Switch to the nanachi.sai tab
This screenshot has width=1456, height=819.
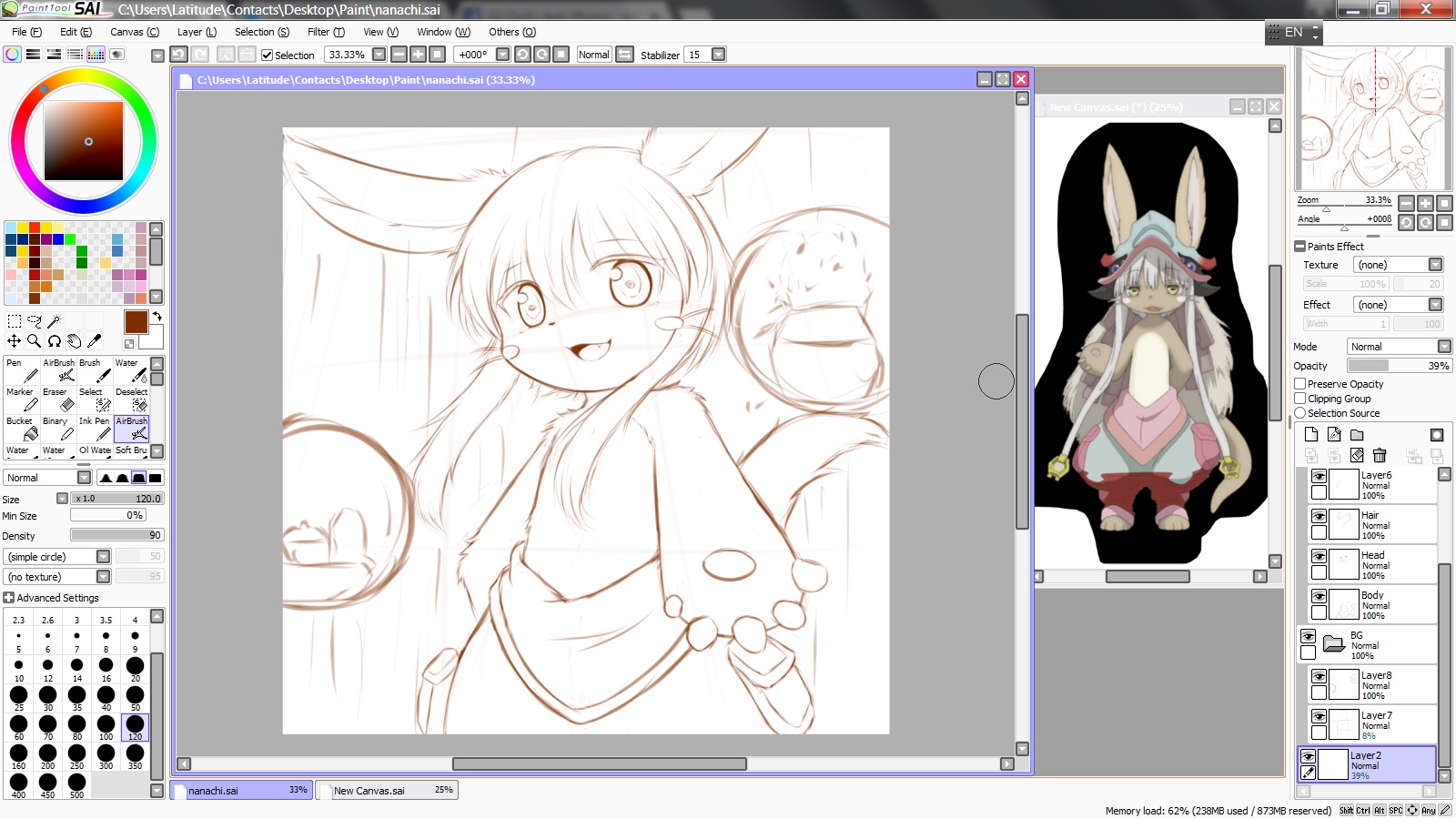[x=241, y=790]
